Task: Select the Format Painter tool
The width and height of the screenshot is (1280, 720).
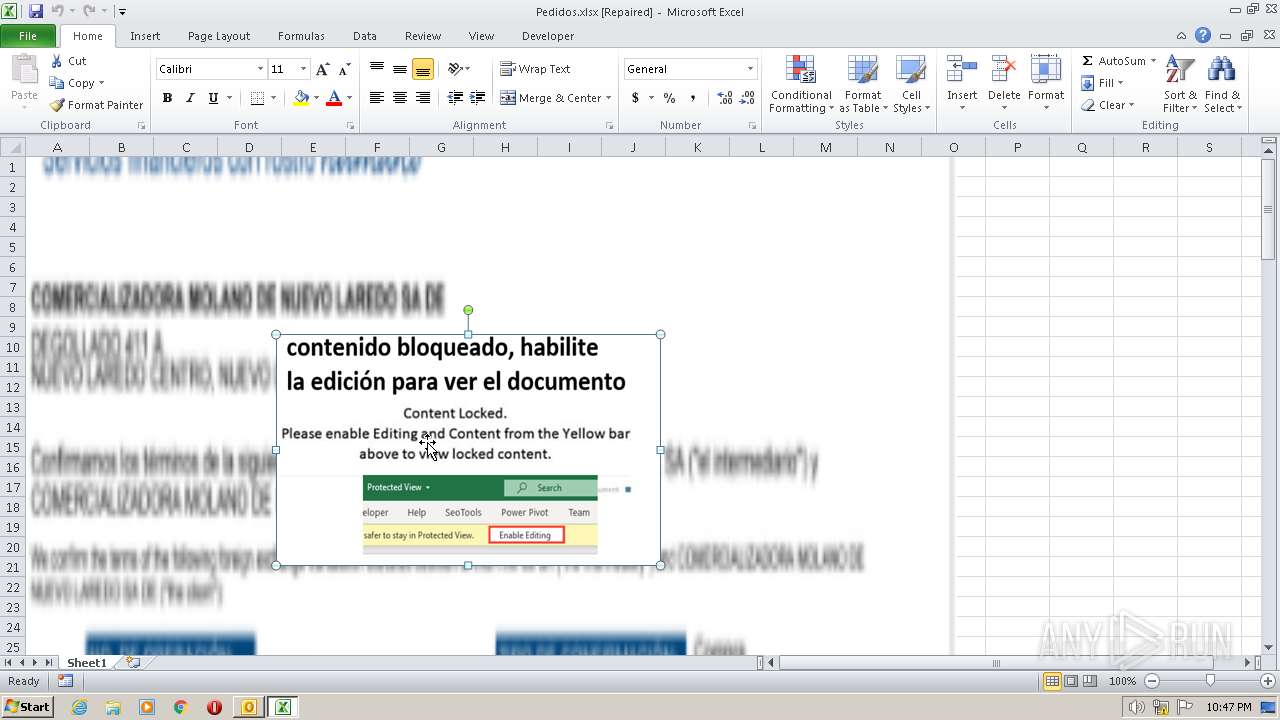Action: coord(97,105)
